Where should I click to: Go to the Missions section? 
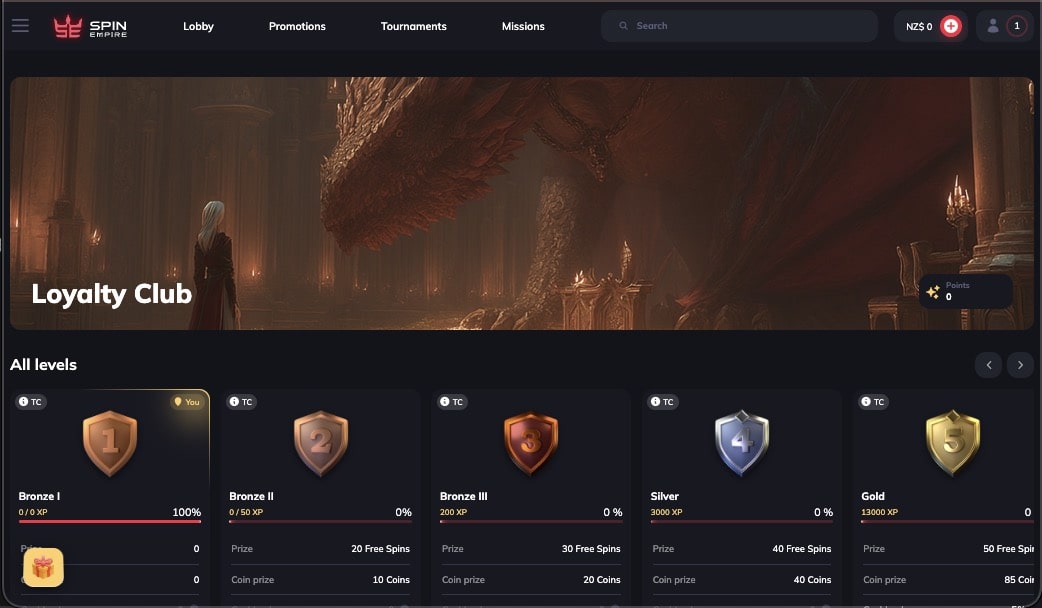point(522,26)
